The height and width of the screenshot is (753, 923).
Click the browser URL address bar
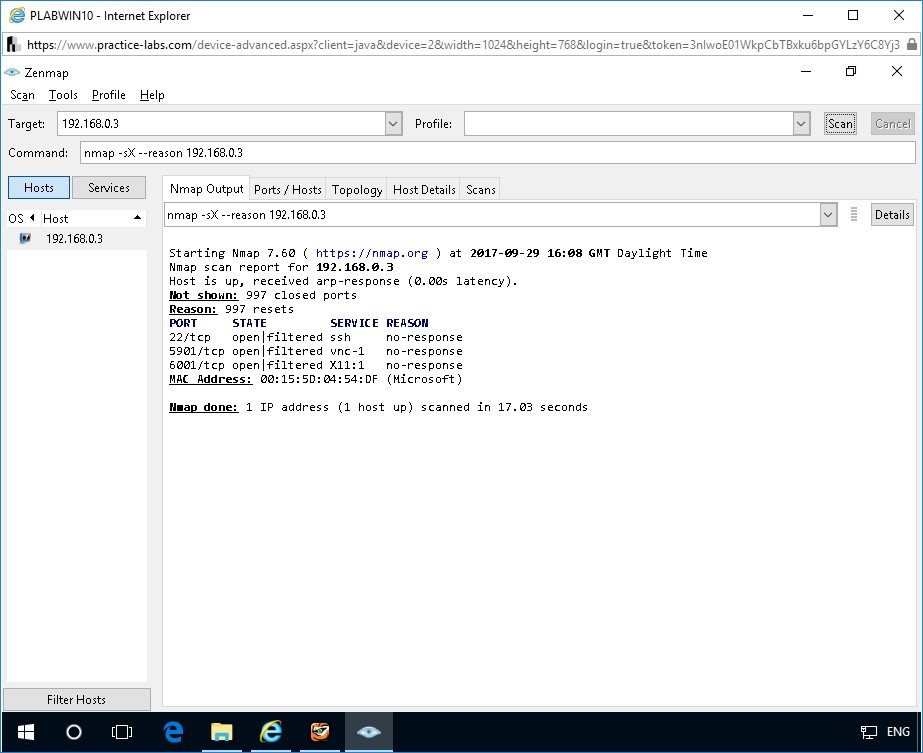[463, 44]
